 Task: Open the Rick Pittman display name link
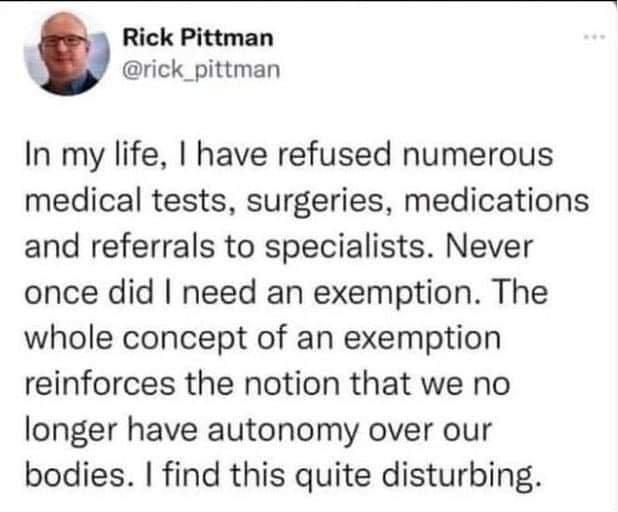[x=196, y=38]
